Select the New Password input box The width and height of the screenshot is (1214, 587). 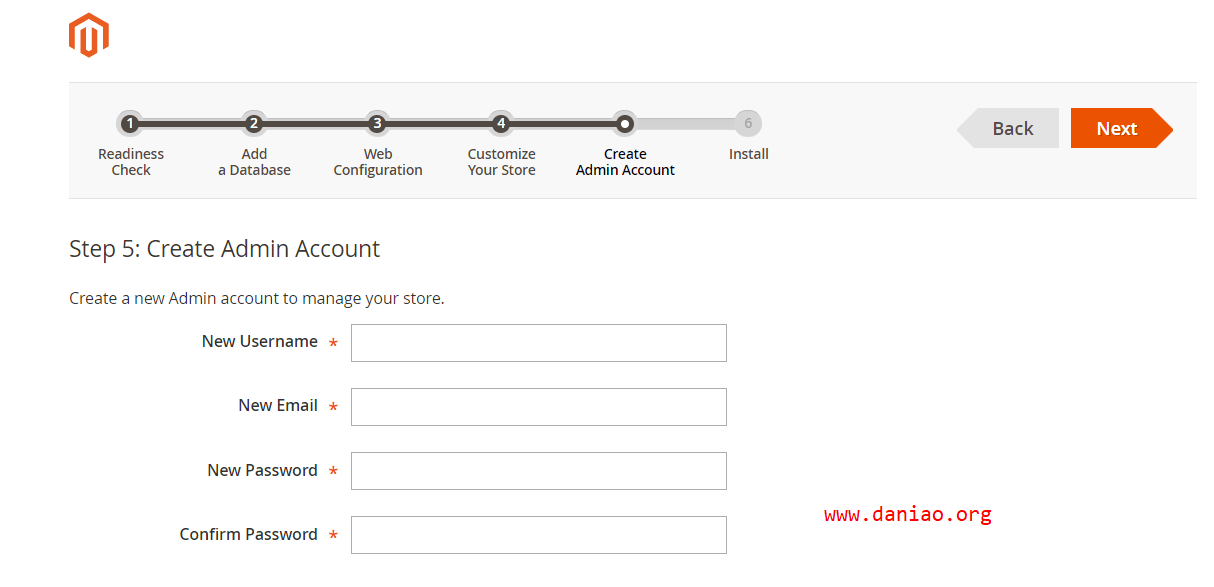538,471
